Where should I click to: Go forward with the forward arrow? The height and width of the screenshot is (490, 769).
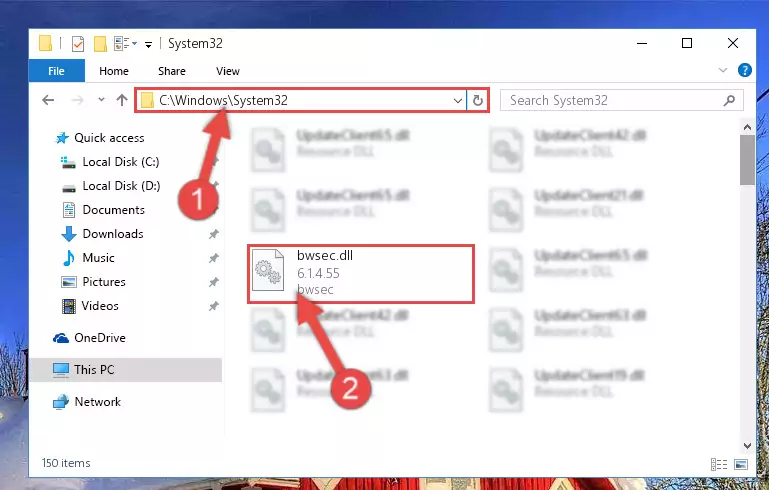[x=77, y=101]
